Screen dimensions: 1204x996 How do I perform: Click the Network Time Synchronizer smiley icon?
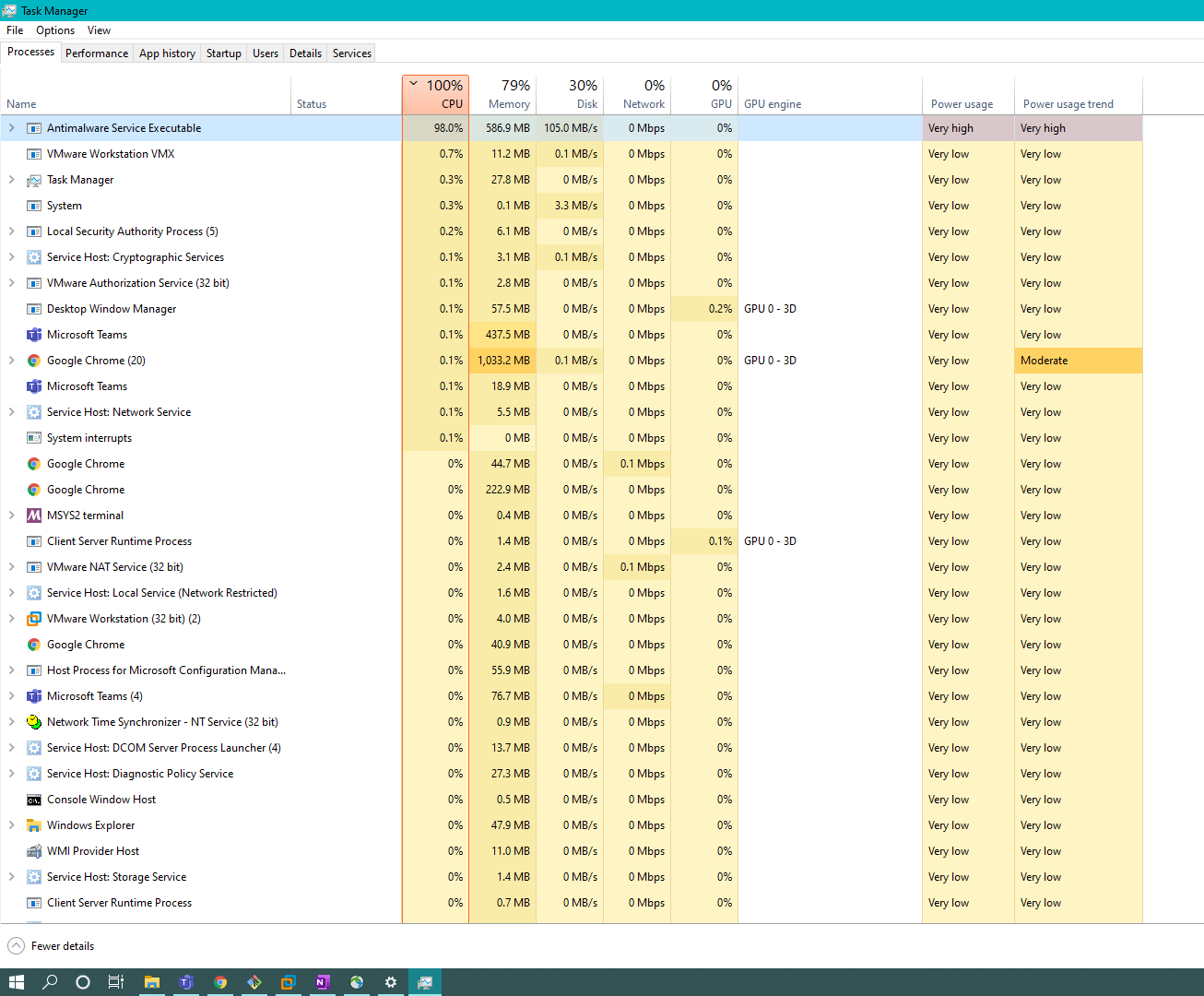[x=34, y=722]
